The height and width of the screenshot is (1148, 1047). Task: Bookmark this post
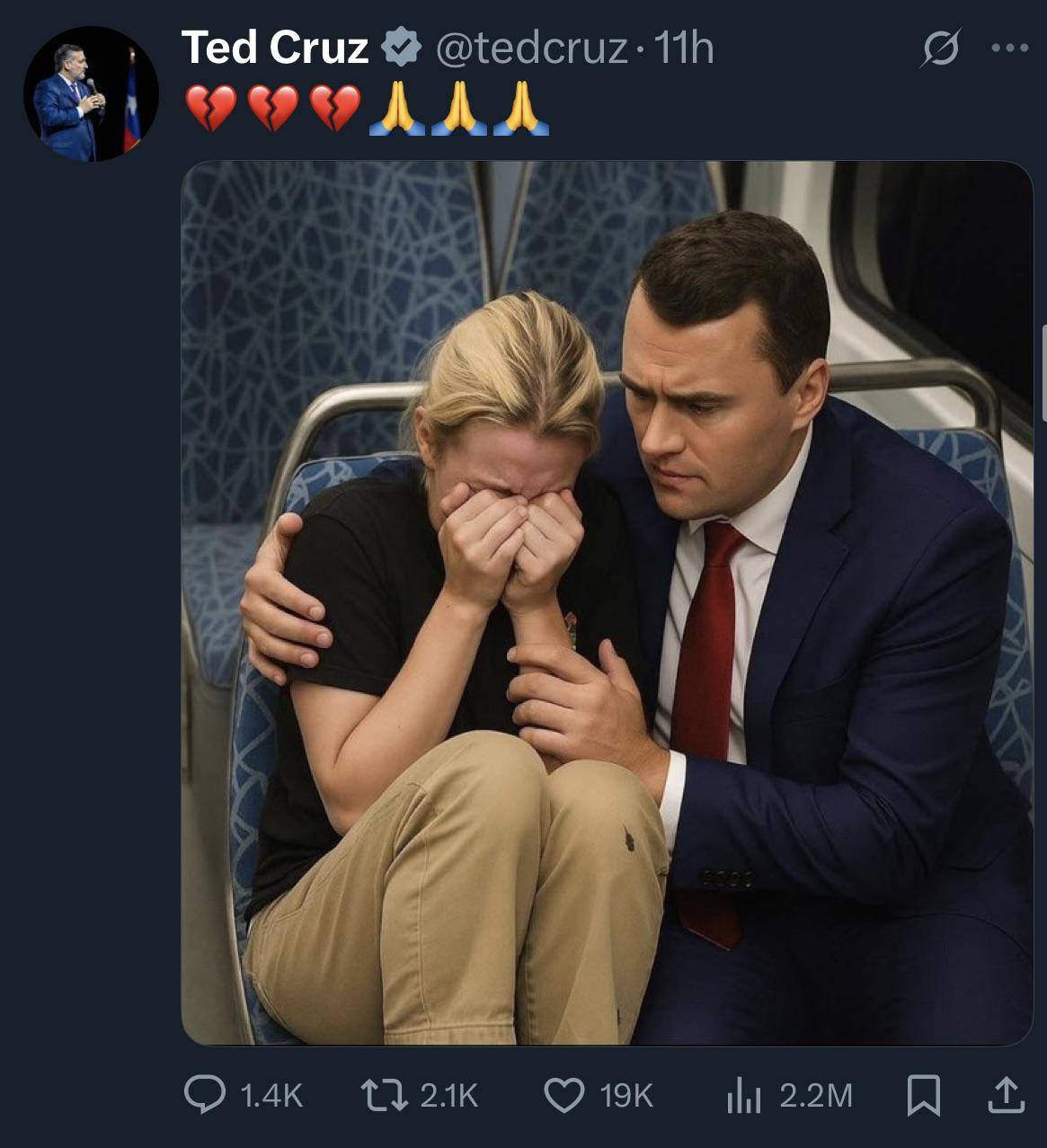tap(923, 1095)
